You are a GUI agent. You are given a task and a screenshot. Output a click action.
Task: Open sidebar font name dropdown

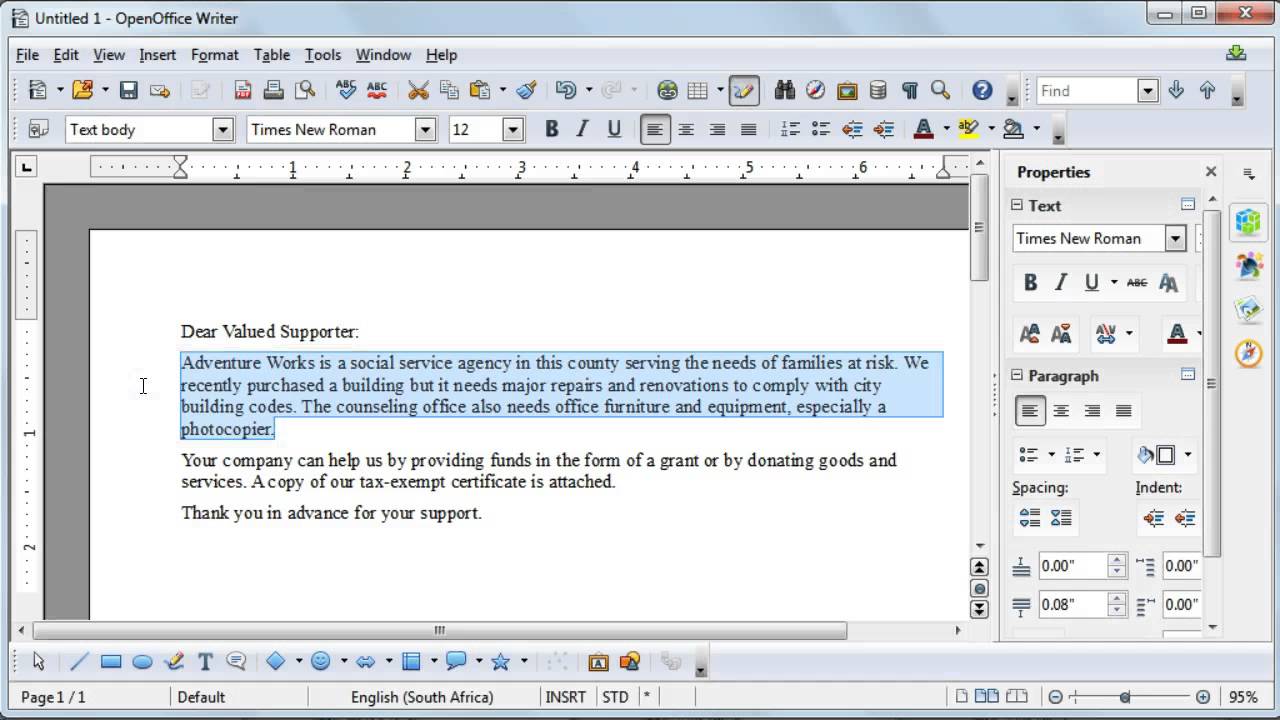[x=1176, y=238]
